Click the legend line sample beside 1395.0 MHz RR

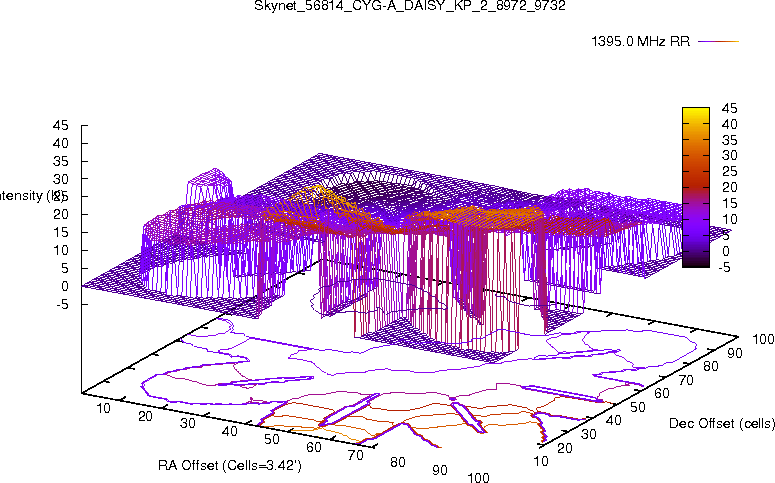point(718,42)
